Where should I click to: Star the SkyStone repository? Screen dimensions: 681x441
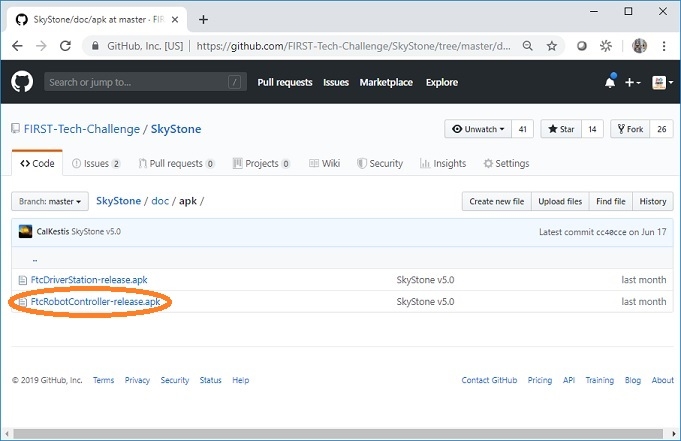(560, 129)
